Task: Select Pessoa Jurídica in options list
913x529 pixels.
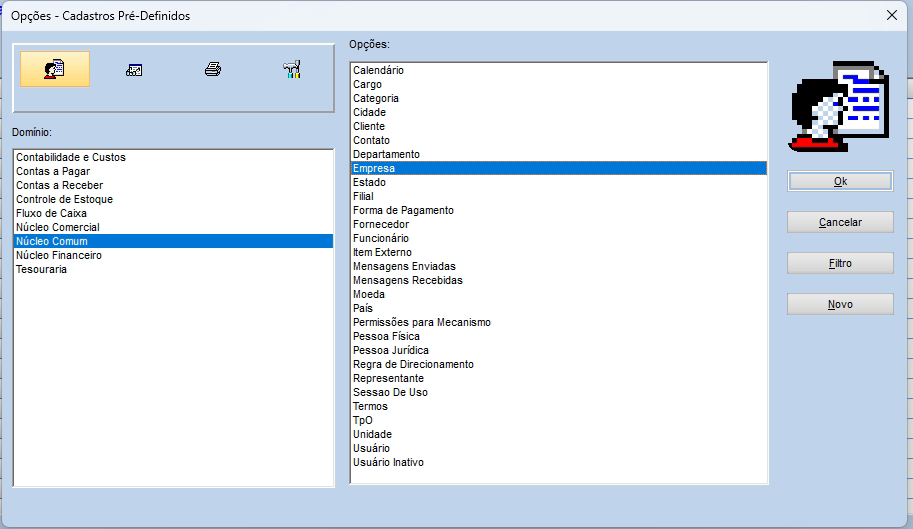Action: pyautogui.click(x=391, y=350)
